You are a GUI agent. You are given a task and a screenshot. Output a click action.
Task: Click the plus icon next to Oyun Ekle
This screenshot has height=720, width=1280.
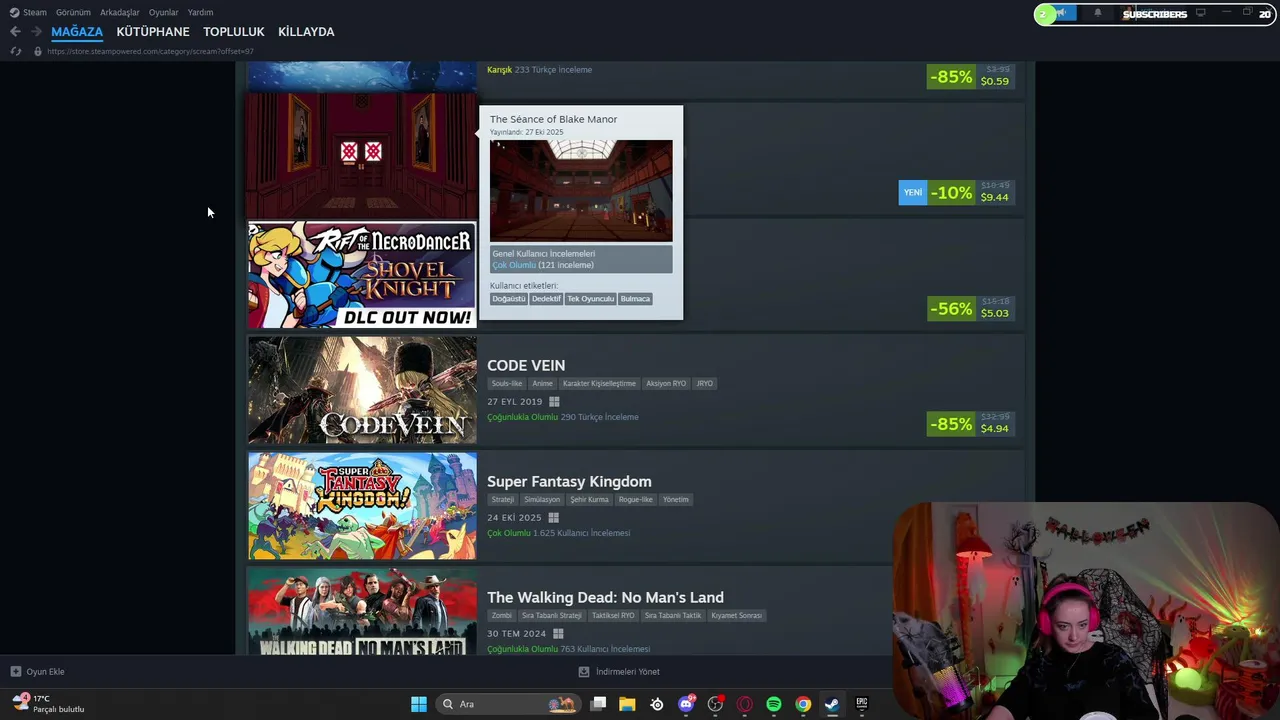click(x=15, y=672)
